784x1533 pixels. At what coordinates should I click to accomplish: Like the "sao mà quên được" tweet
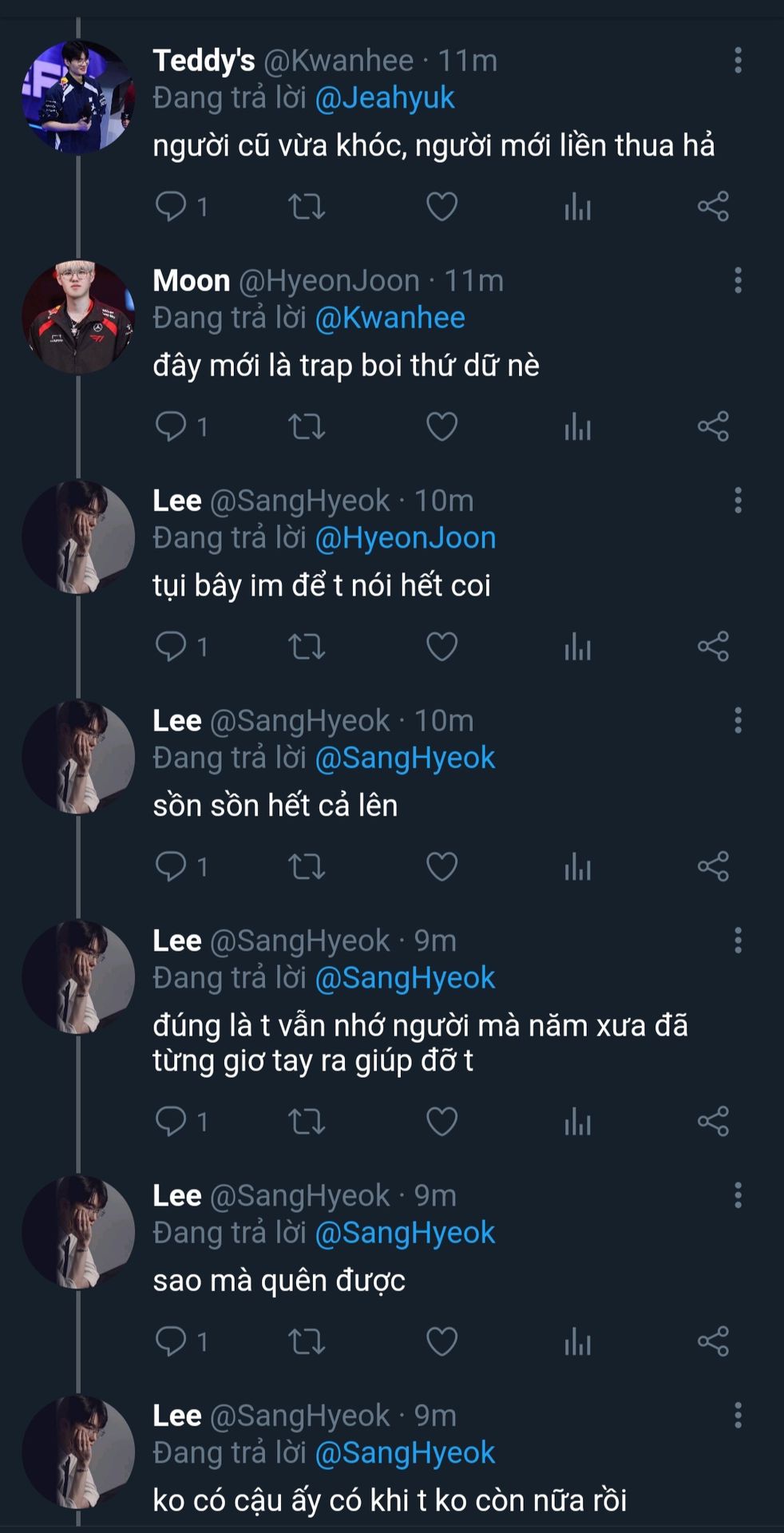pos(441,1341)
